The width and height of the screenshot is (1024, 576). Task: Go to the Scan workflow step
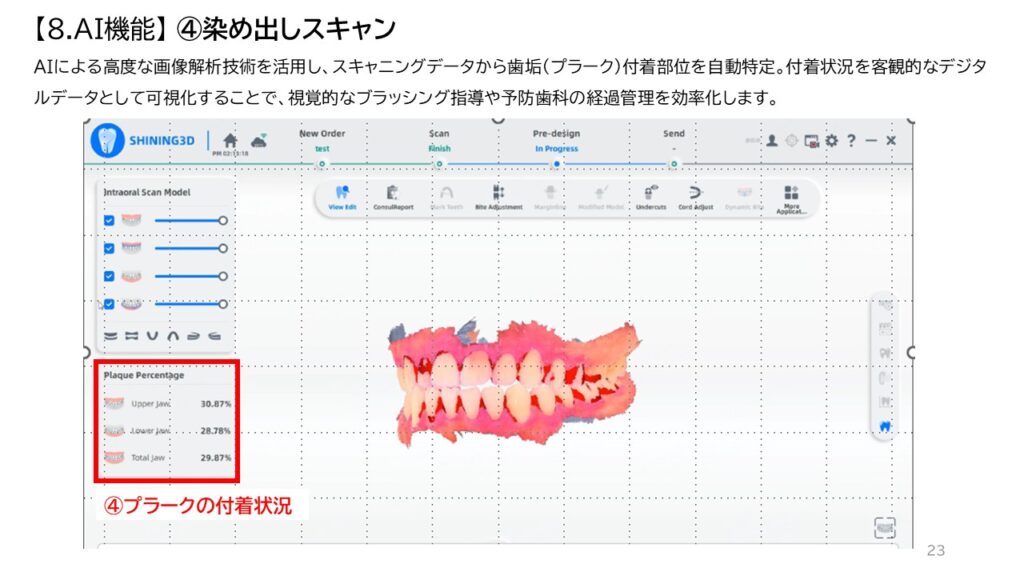pos(439,140)
